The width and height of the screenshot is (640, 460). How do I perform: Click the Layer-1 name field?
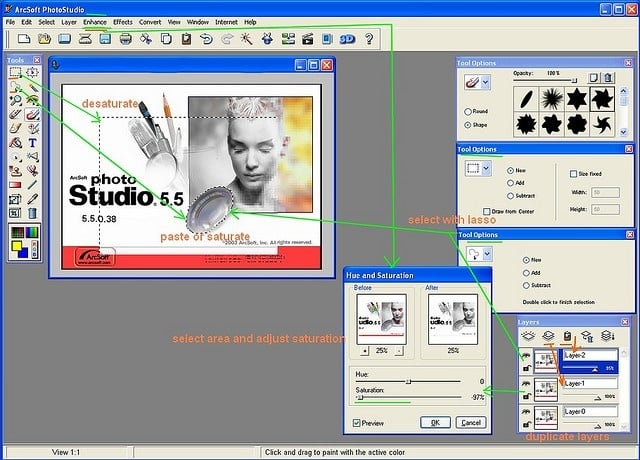[x=590, y=384]
